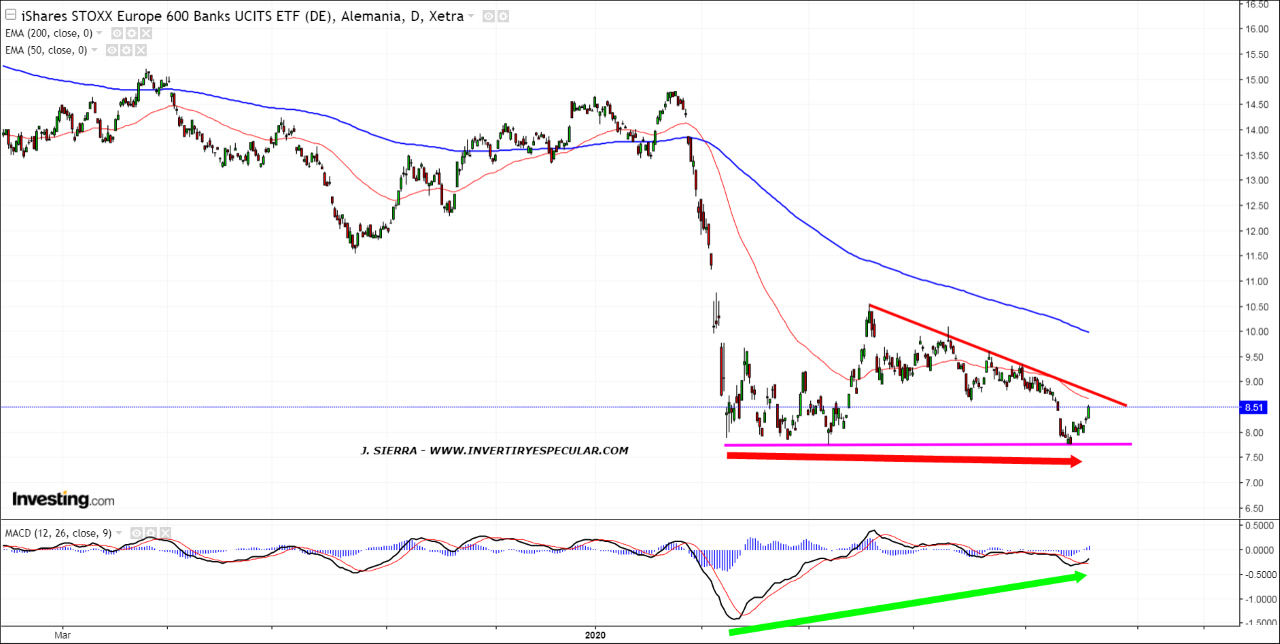Toggle MACD indicator visibility eye
This screenshot has width=1280, height=644.
[x=134, y=533]
